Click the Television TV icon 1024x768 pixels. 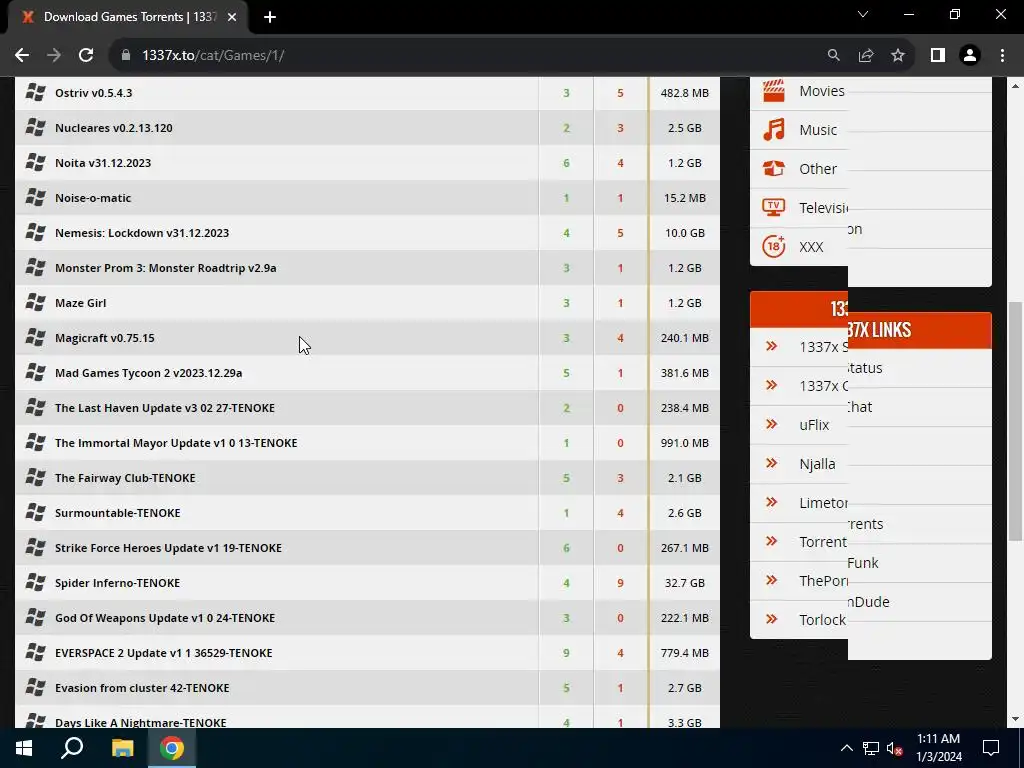774,208
